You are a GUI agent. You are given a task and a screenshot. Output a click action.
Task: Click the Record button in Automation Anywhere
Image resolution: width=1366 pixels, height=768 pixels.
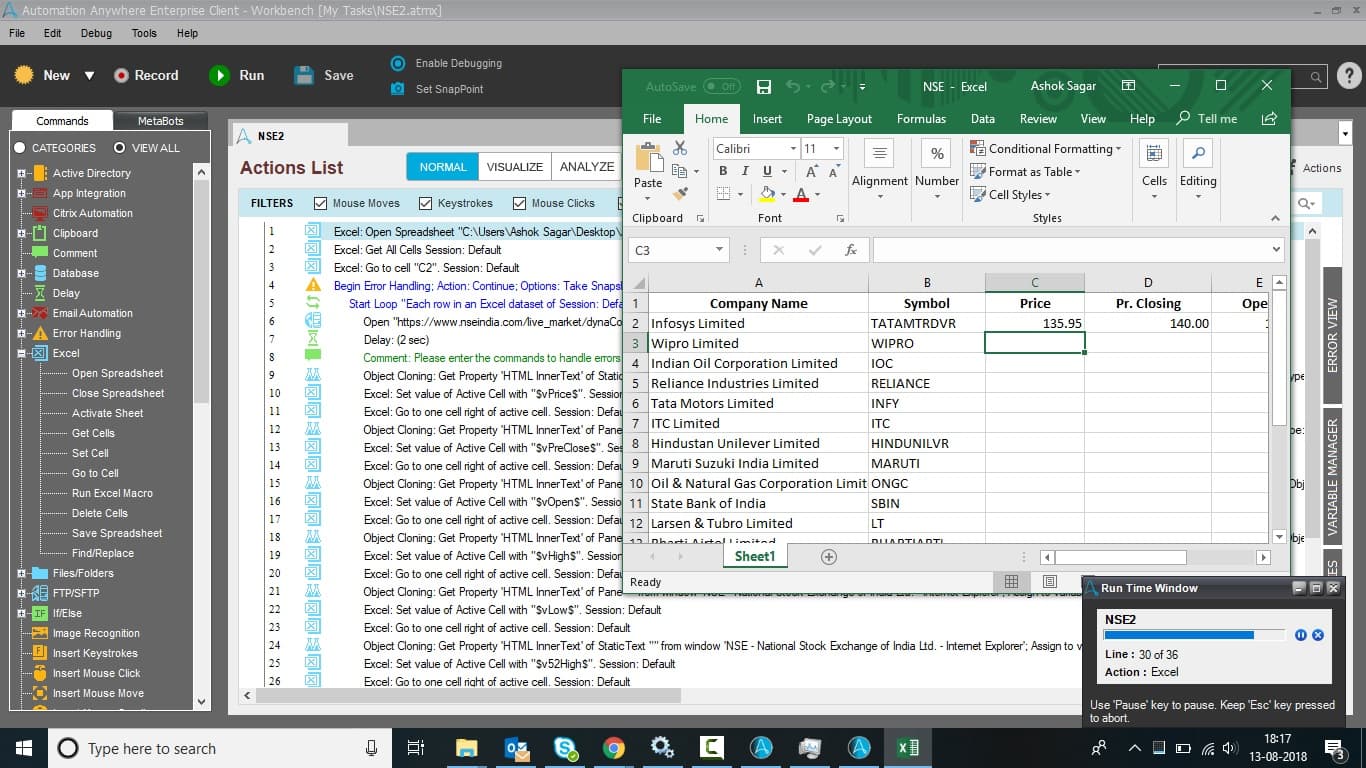(x=146, y=75)
